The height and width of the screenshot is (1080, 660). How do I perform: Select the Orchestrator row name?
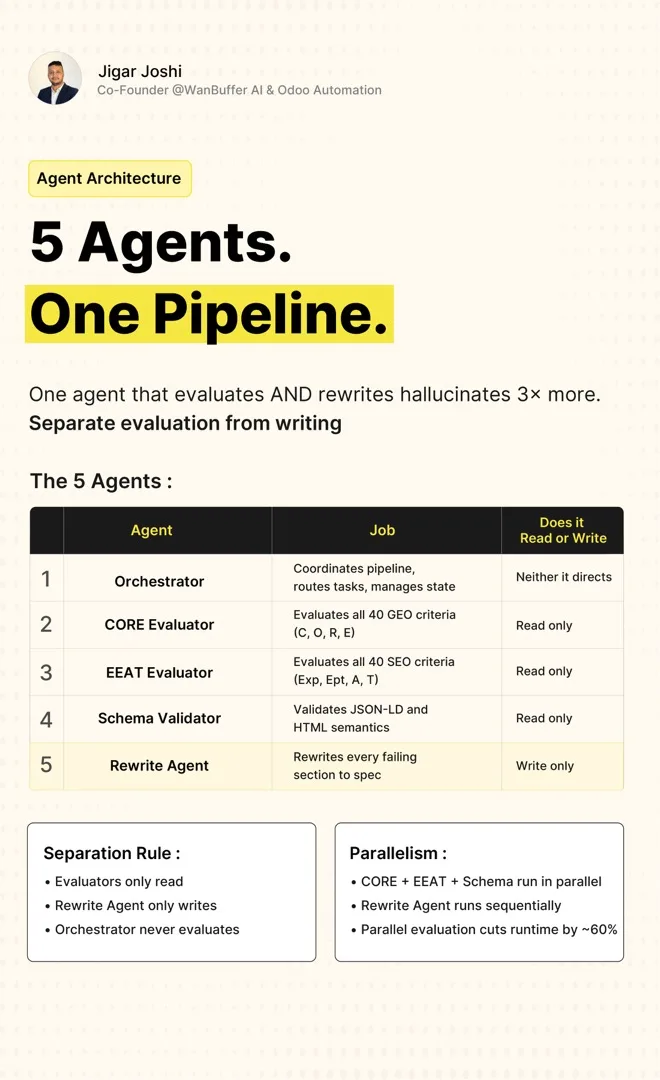point(159,581)
